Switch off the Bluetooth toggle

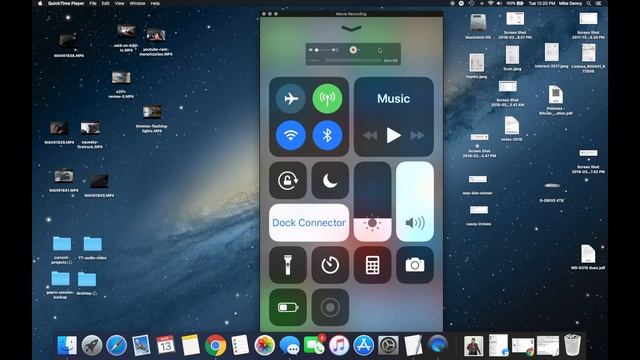point(327,135)
